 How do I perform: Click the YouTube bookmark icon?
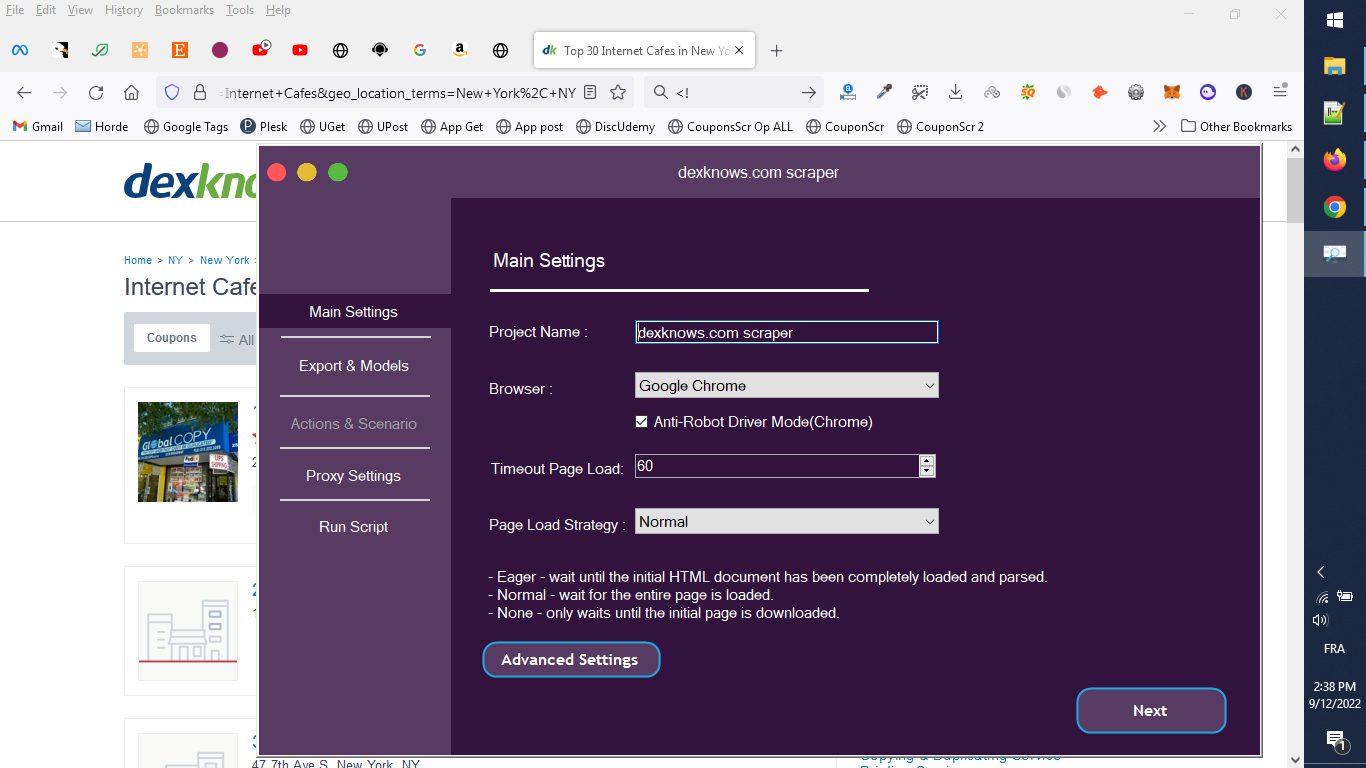click(x=300, y=50)
